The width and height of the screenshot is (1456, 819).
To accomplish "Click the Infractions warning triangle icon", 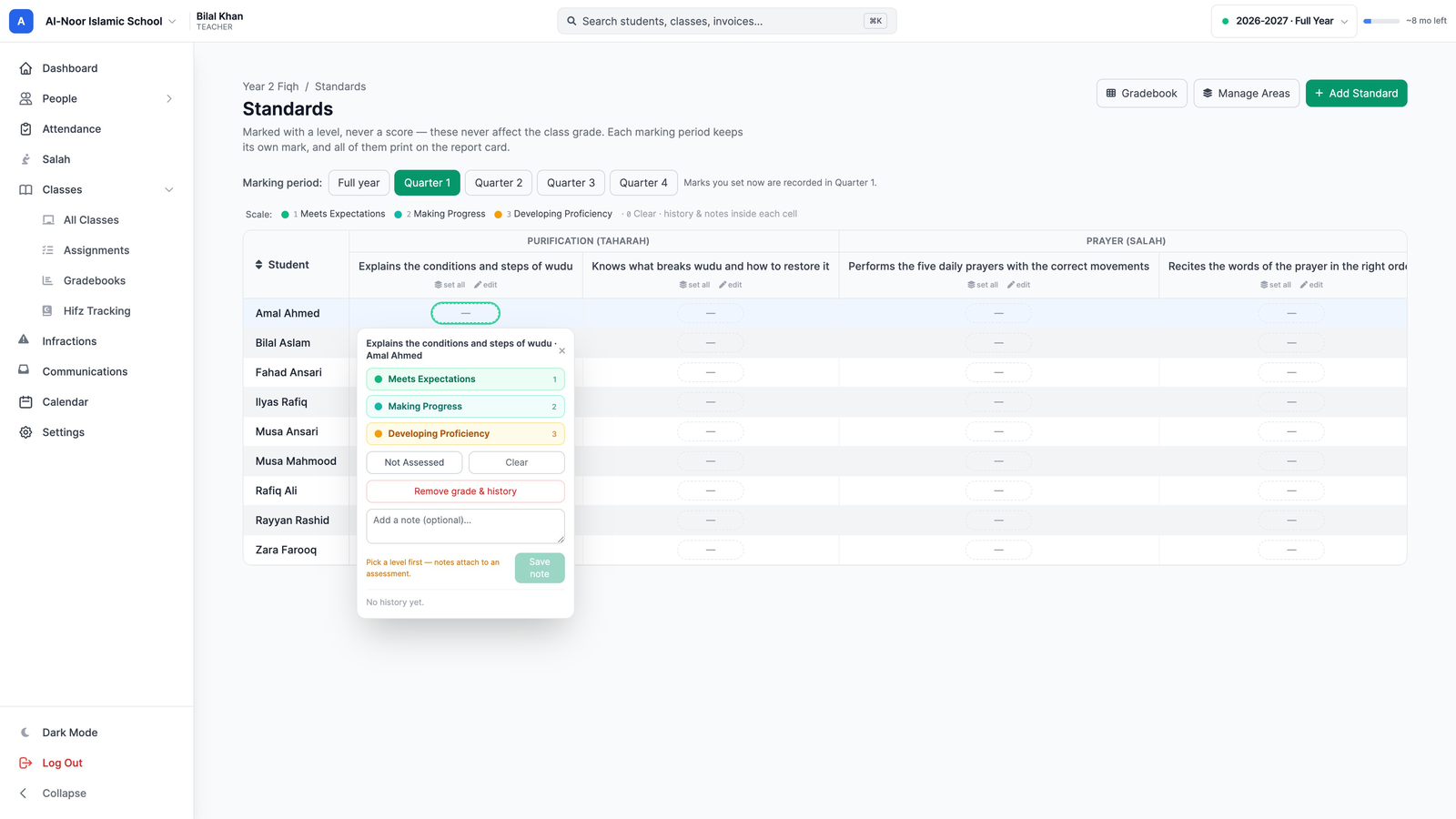I will tap(24, 340).
